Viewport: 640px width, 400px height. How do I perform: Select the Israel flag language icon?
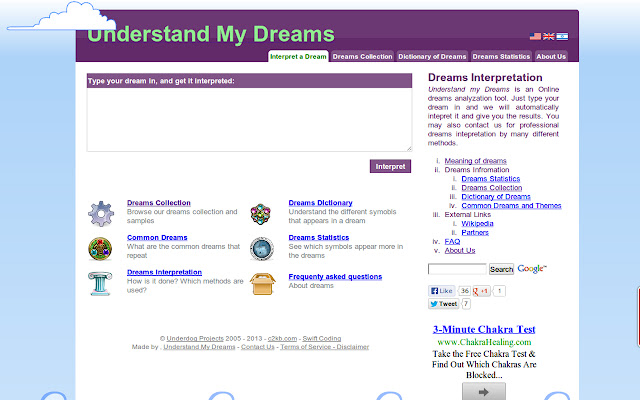562,36
